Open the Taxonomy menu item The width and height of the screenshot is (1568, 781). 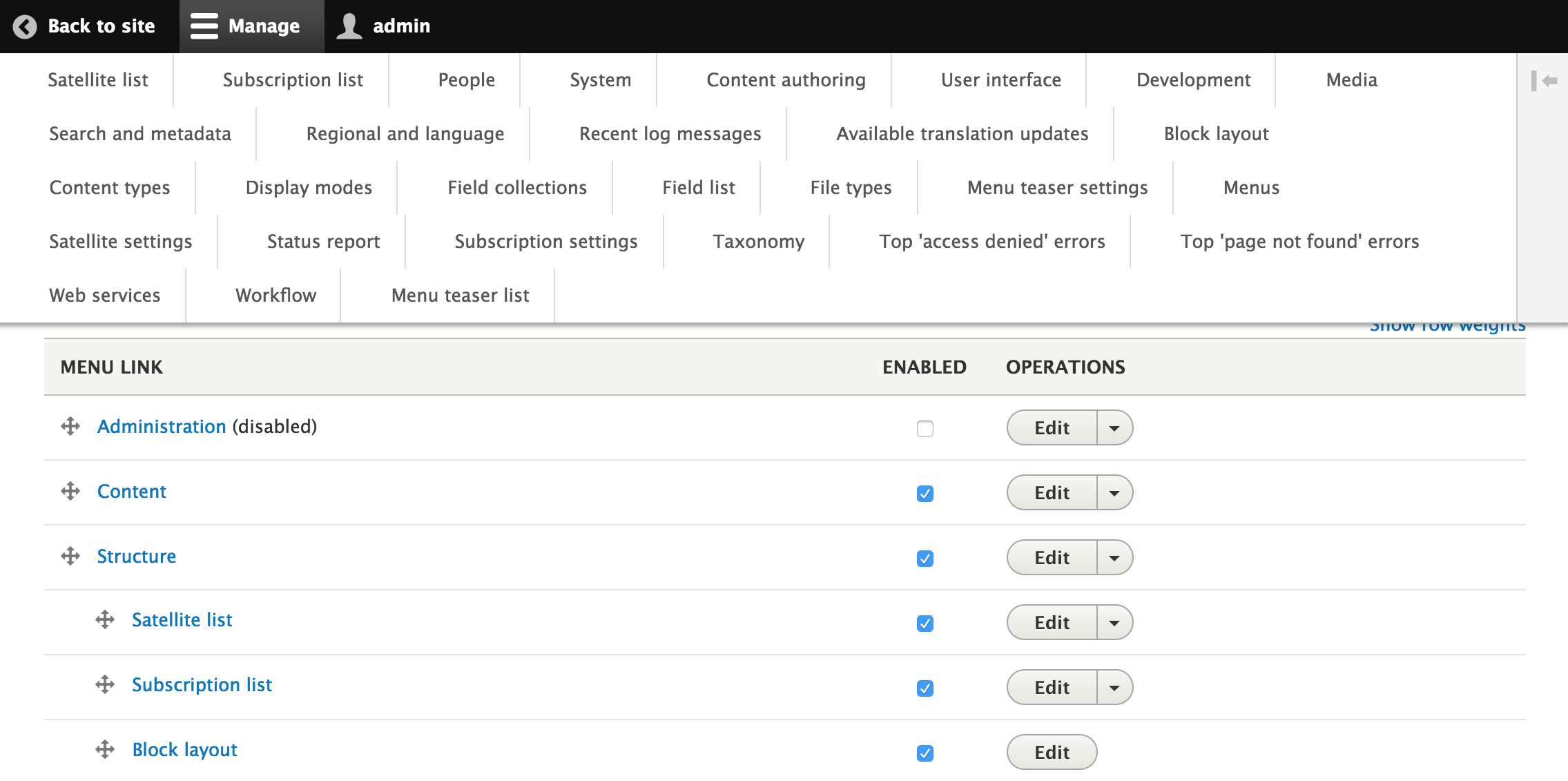(758, 242)
